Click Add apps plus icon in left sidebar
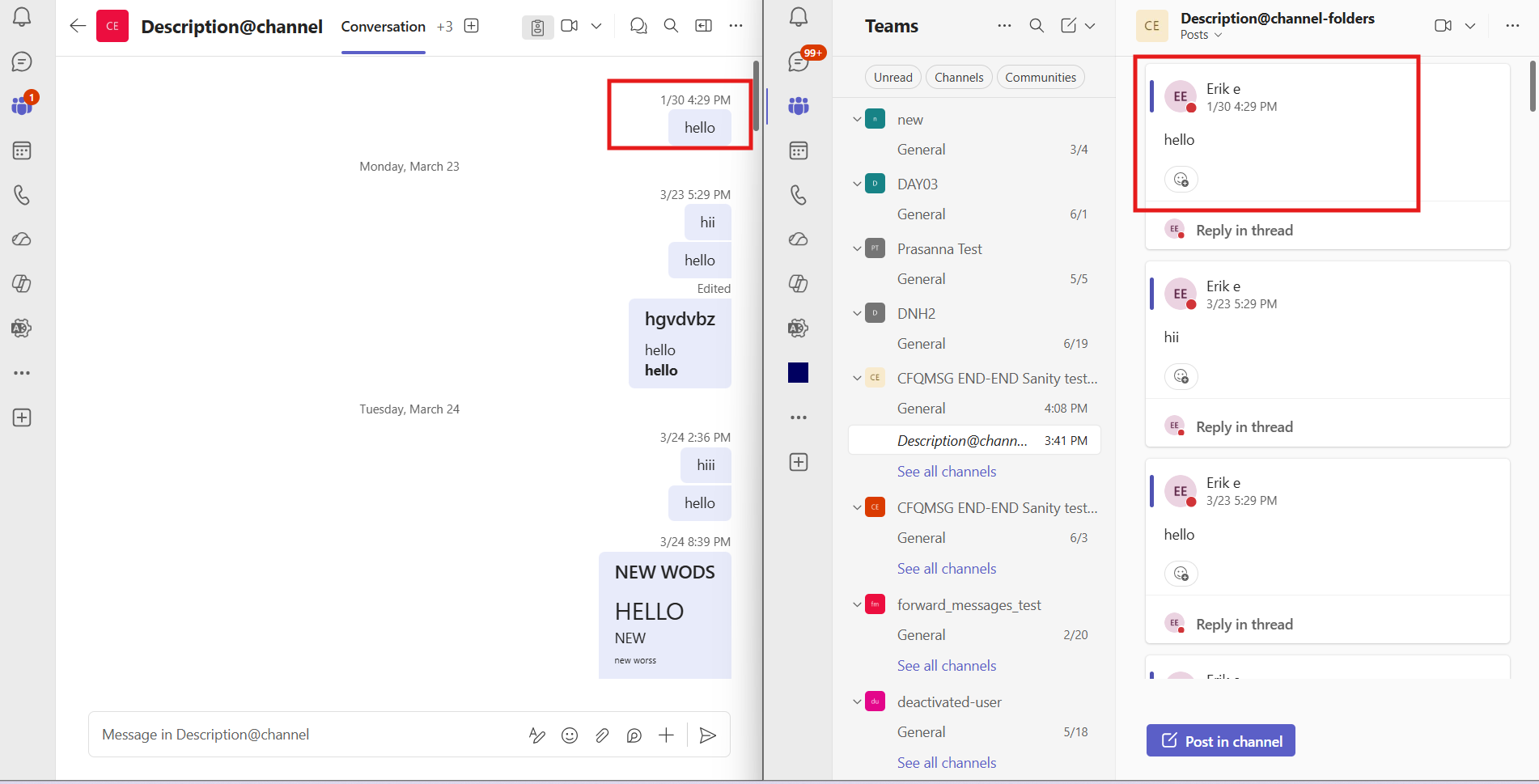Viewport: 1539px width, 784px height. pos(22,417)
